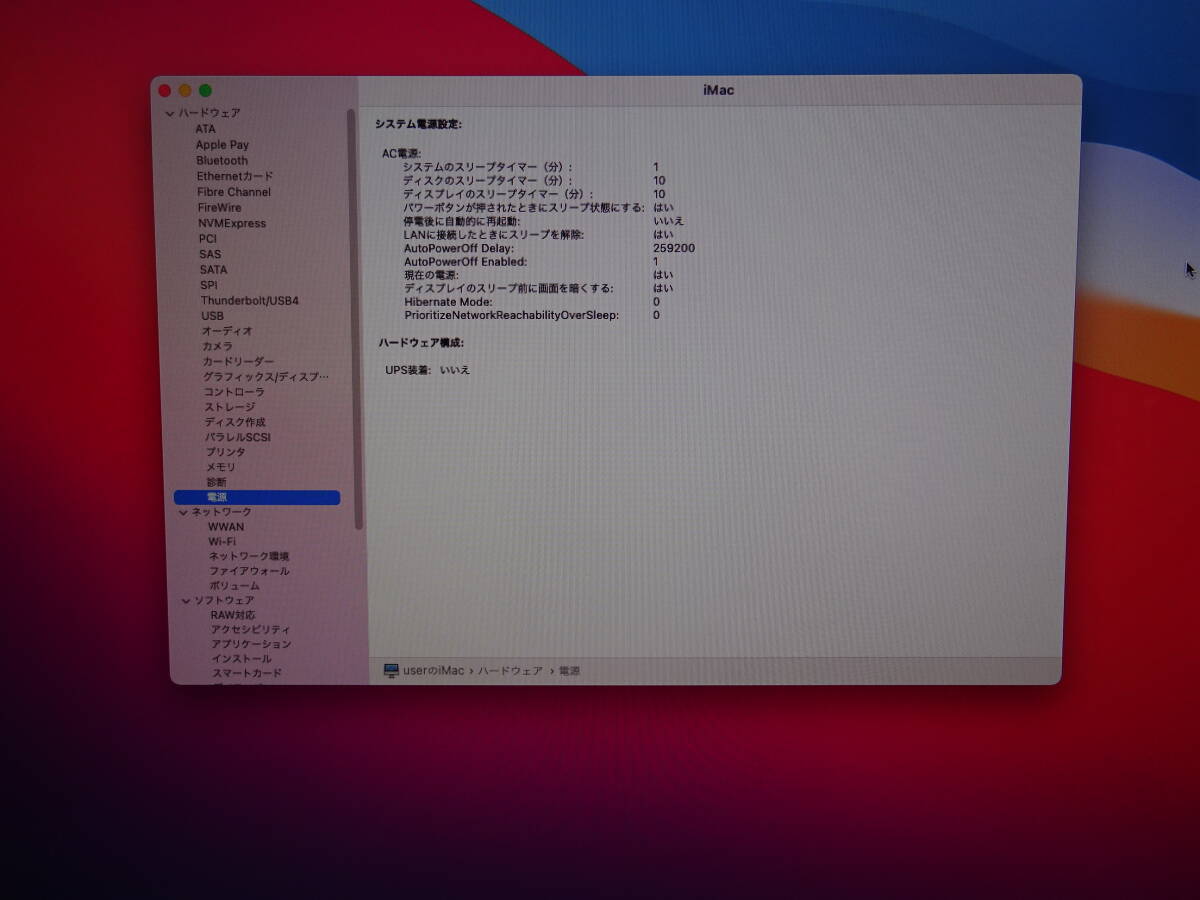Click the システムのスリープタイマー row label
Viewport: 1200px width, 900px height.
(488, 167)
